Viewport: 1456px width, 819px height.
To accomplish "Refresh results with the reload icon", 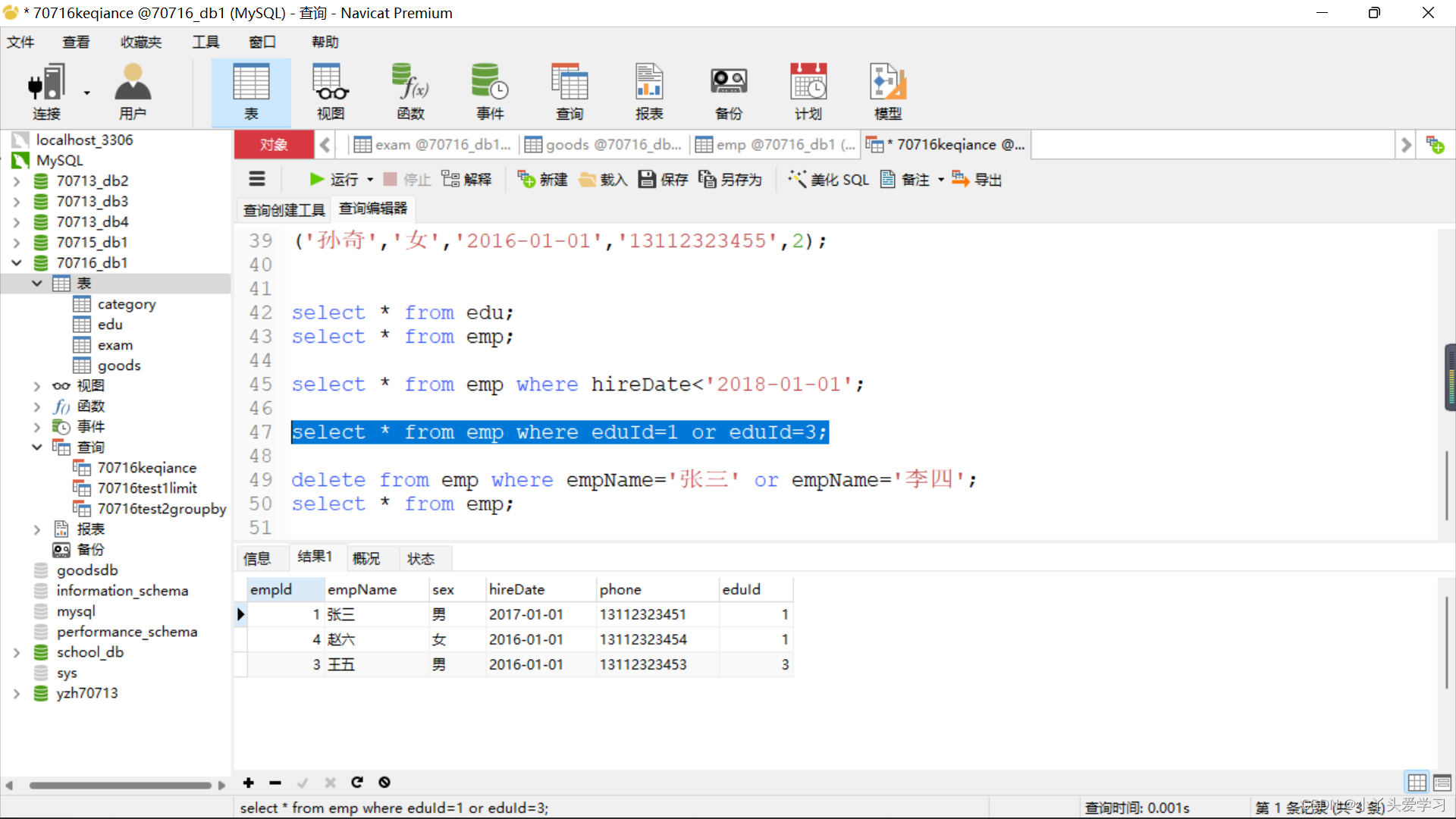I will coord(357,783).
